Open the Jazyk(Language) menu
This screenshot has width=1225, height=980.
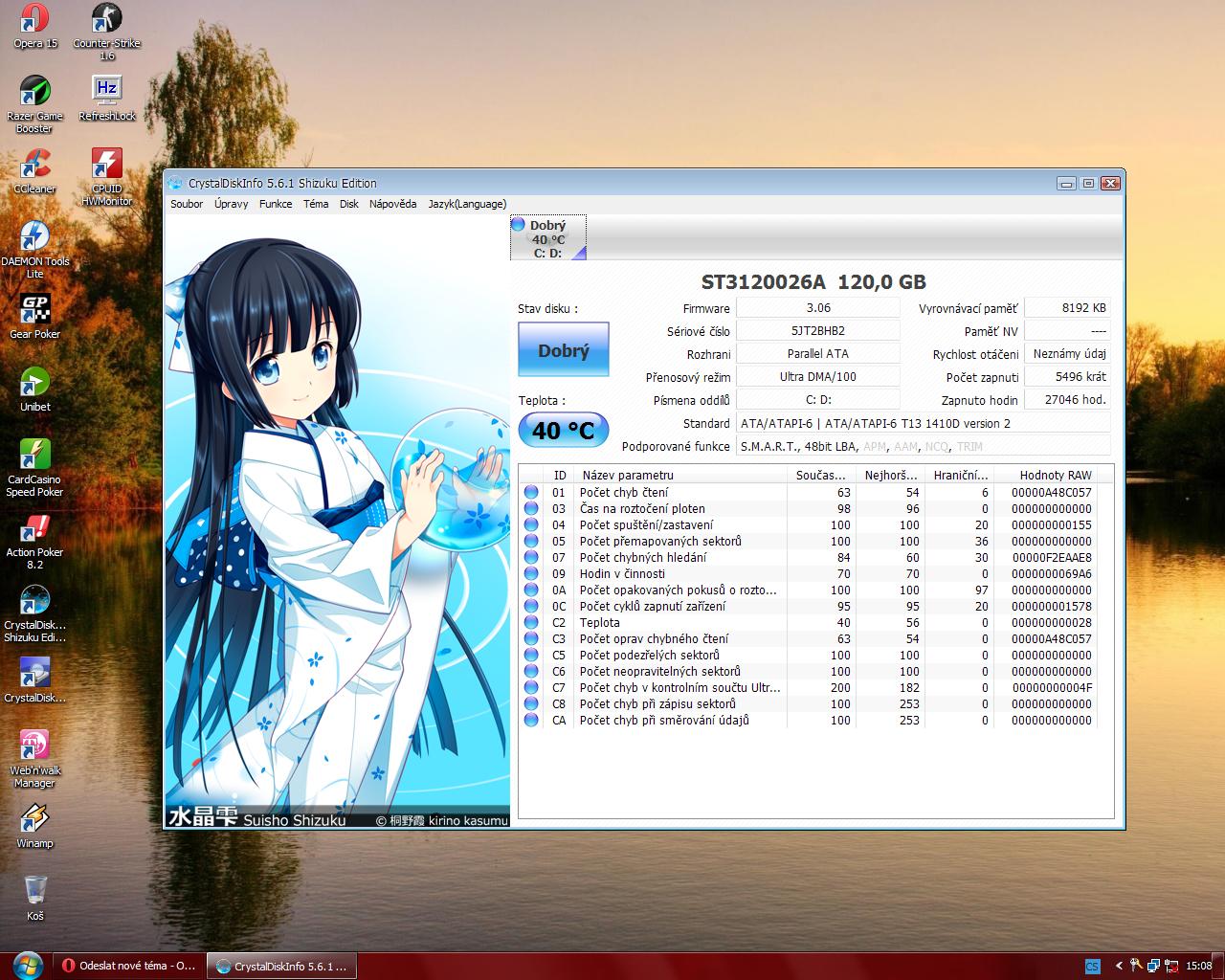tap(467, 204)
